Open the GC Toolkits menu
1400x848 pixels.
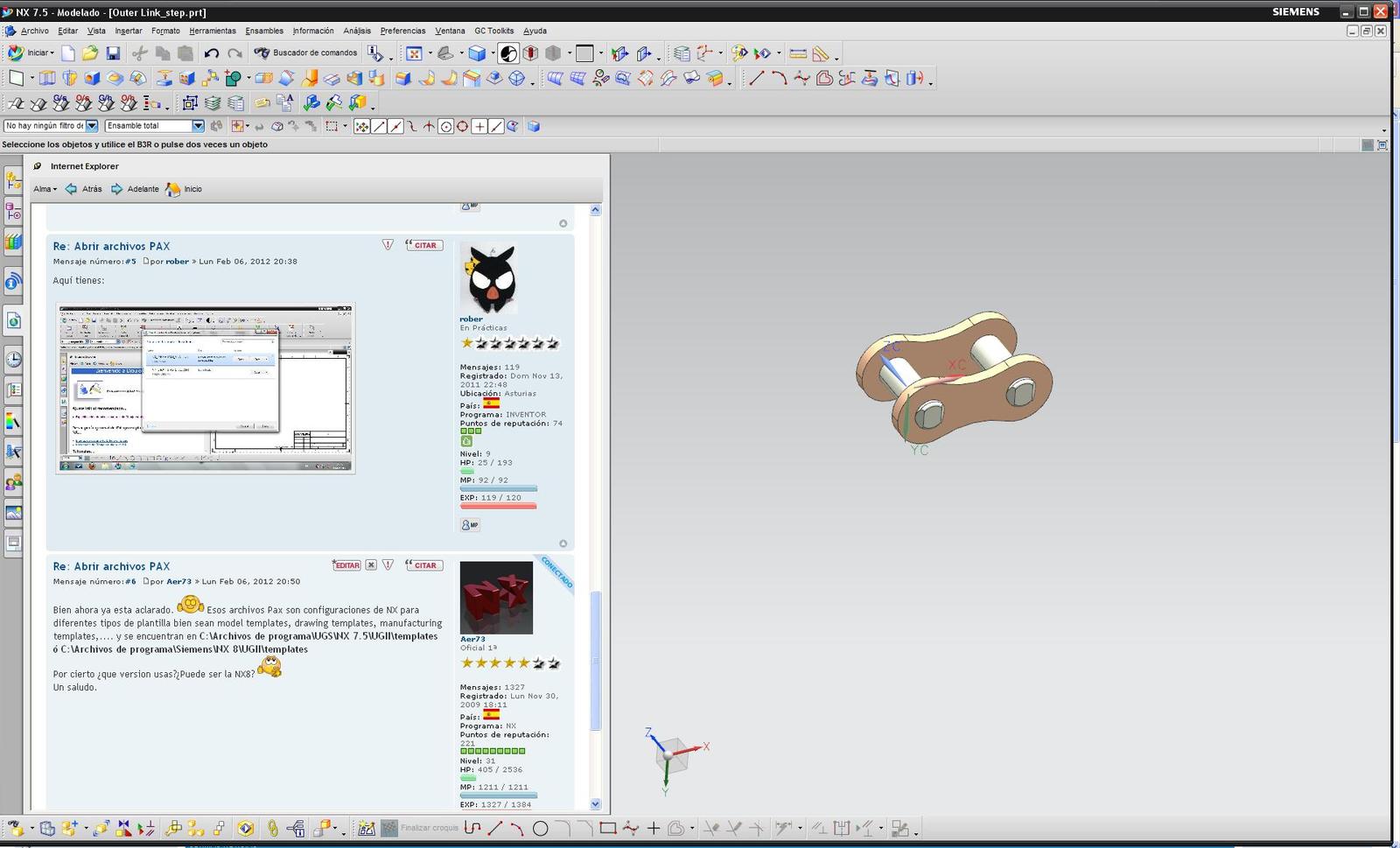point(494,31)
